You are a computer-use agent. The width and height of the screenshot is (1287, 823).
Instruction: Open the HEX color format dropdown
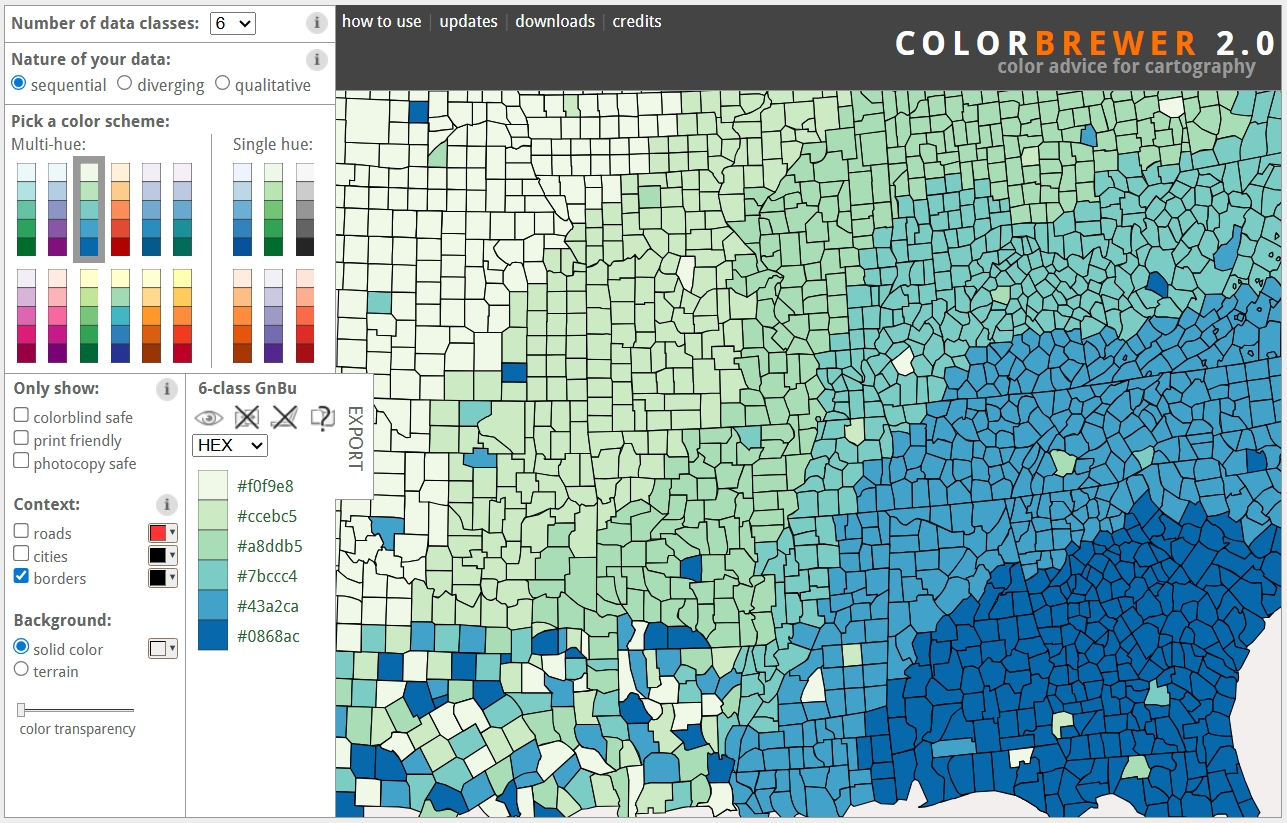pyautogui.click(x=229, y=445)
